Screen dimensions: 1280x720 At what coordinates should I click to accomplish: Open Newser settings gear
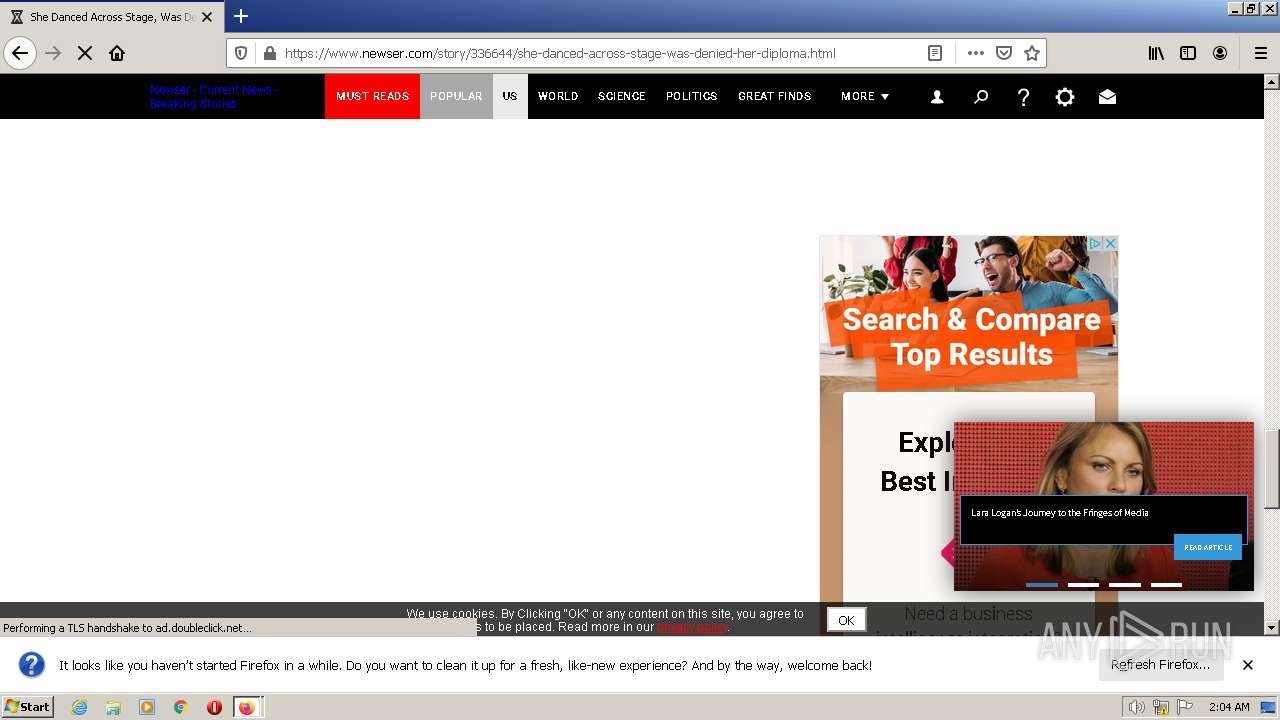click(x=1065, y=97)
